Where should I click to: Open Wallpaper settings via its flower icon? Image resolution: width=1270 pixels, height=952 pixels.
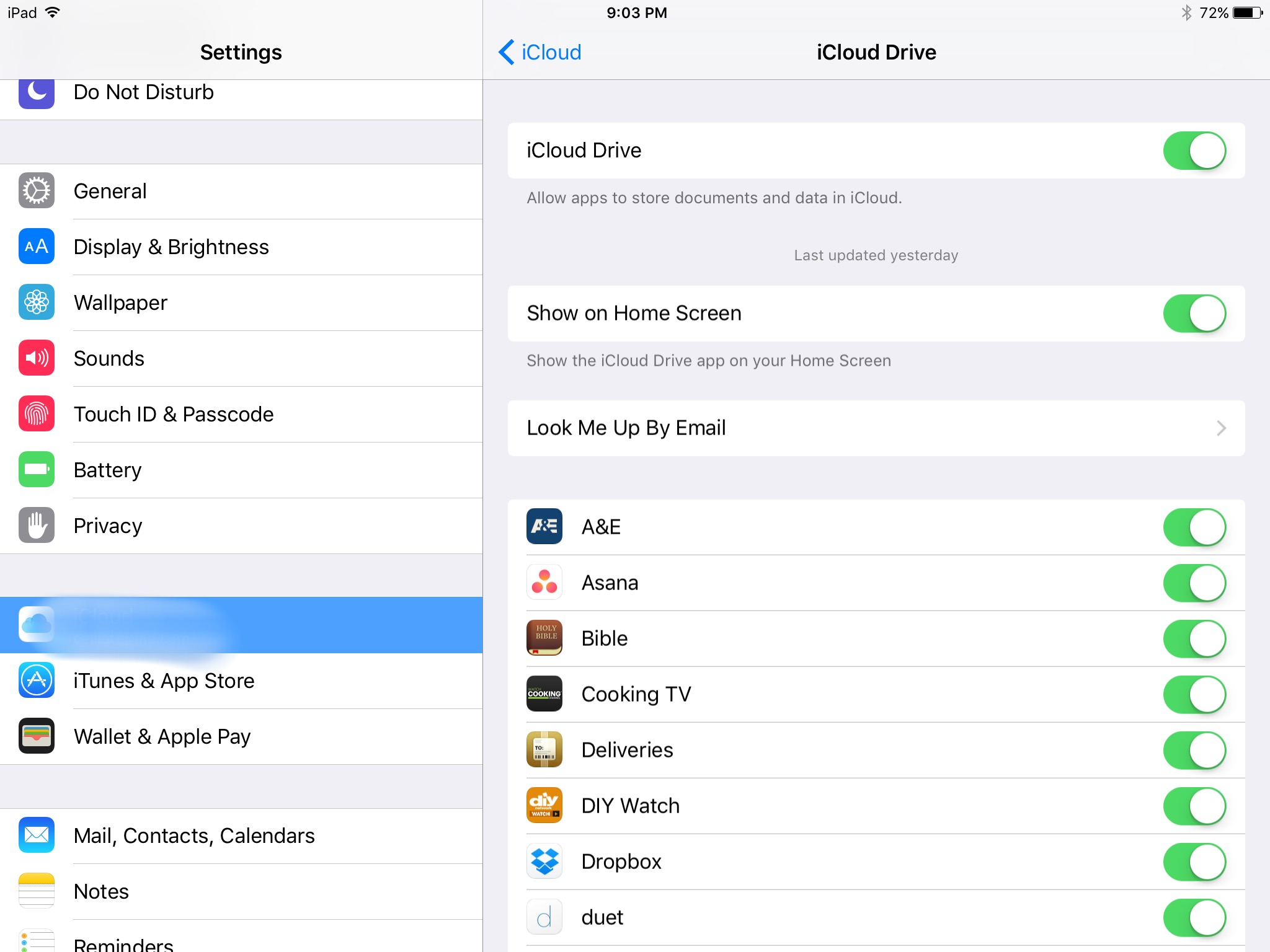pyautogui.click(x=36, y=302)
